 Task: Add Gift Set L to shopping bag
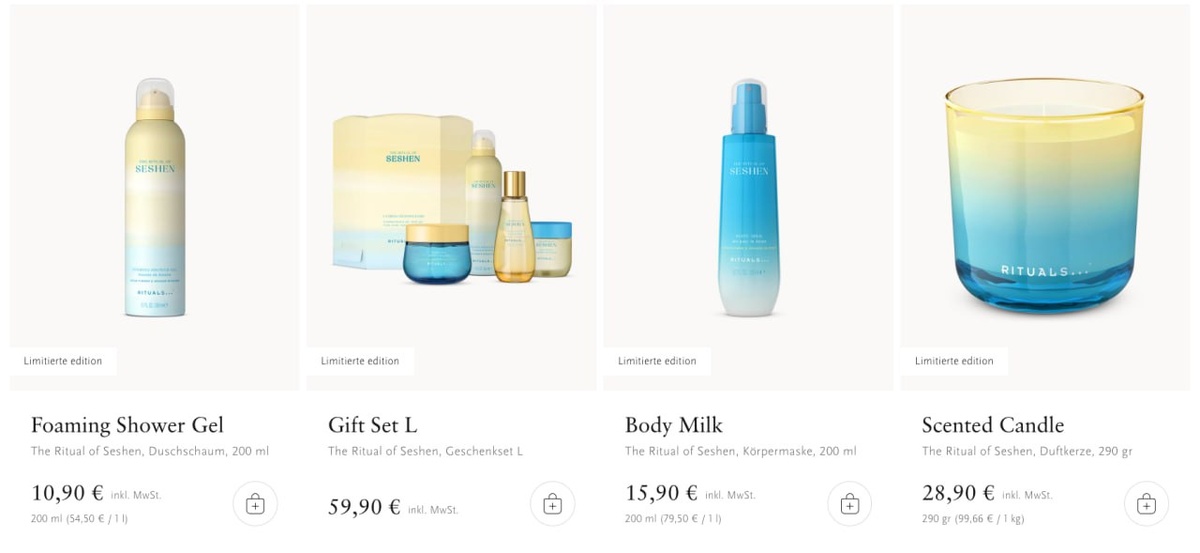tap(552, 504)
